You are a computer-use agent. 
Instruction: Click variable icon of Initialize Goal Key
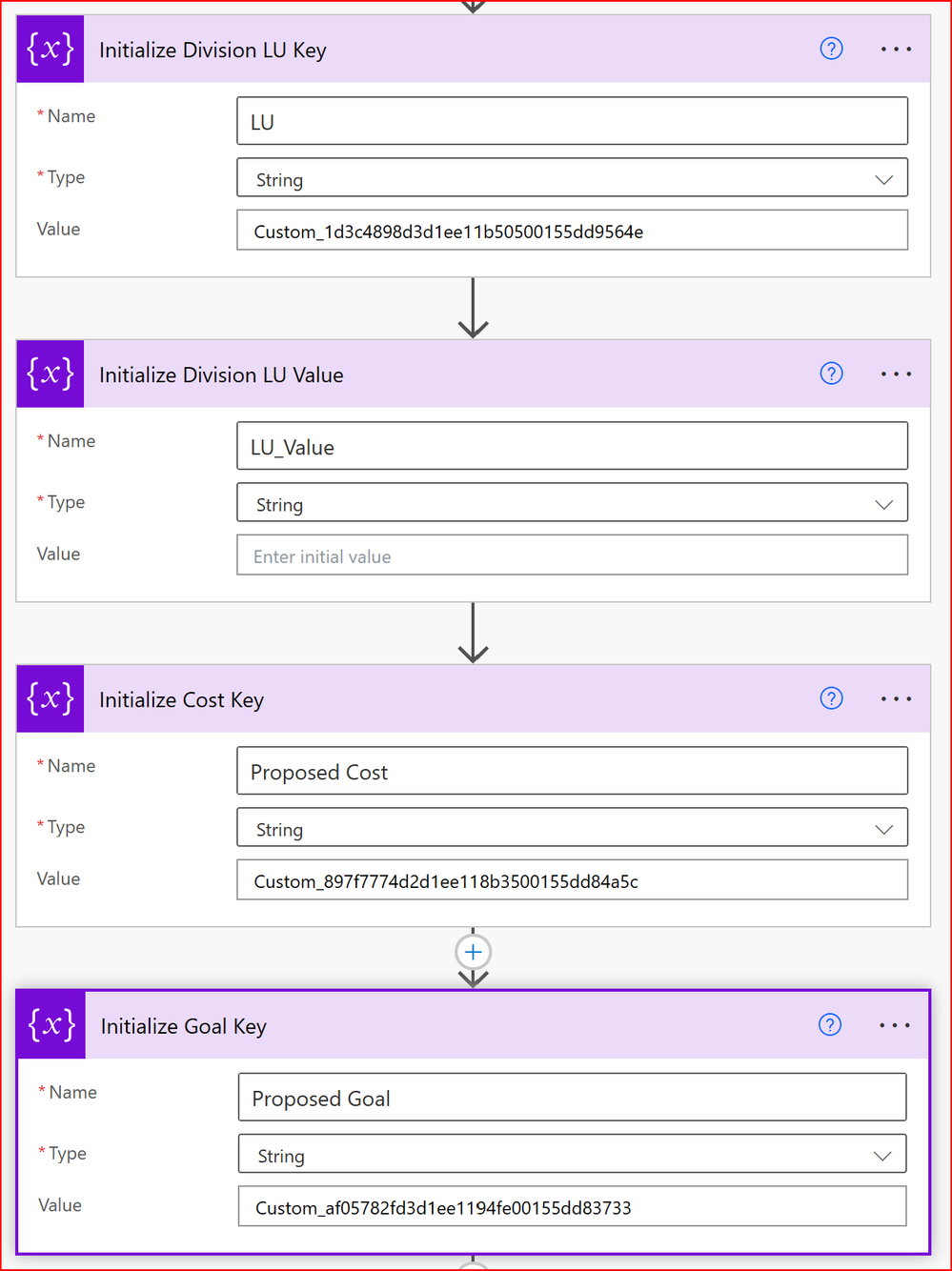51,1025
